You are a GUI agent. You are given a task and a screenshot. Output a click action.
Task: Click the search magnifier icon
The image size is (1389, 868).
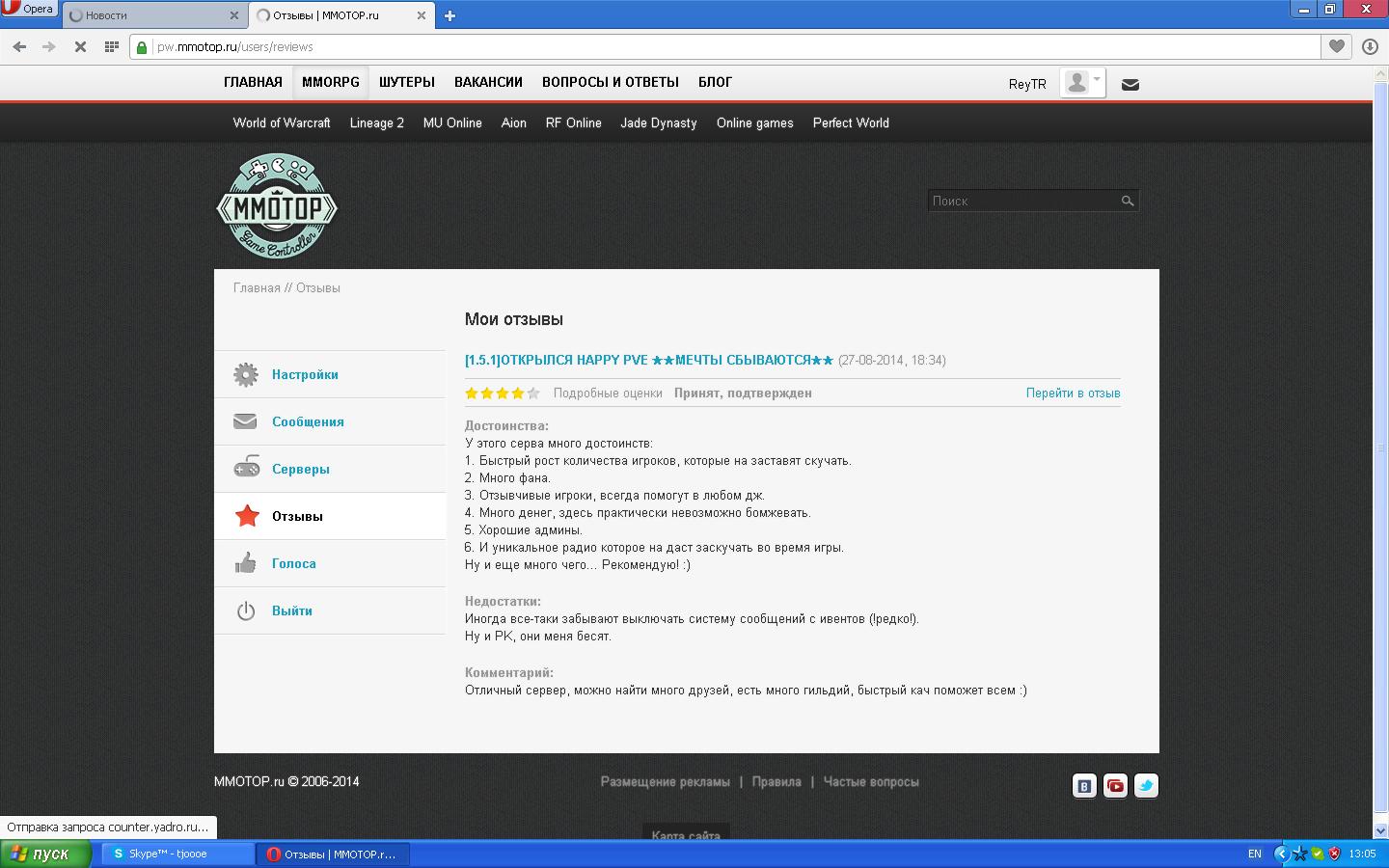coord(1128,201)
